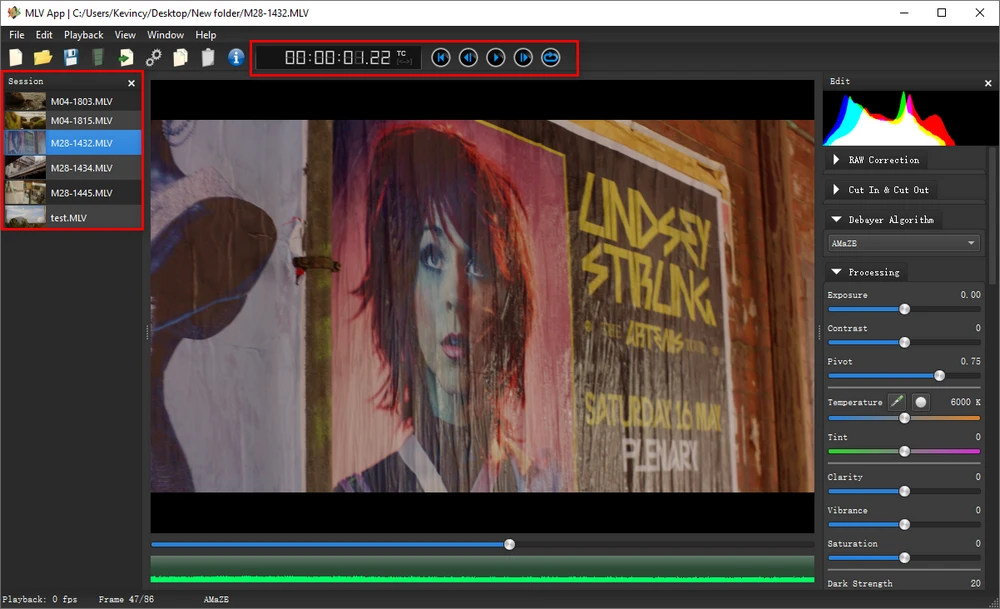Open the File menu
This screenshot has height=609, width=1000.
tap(17, 34)
